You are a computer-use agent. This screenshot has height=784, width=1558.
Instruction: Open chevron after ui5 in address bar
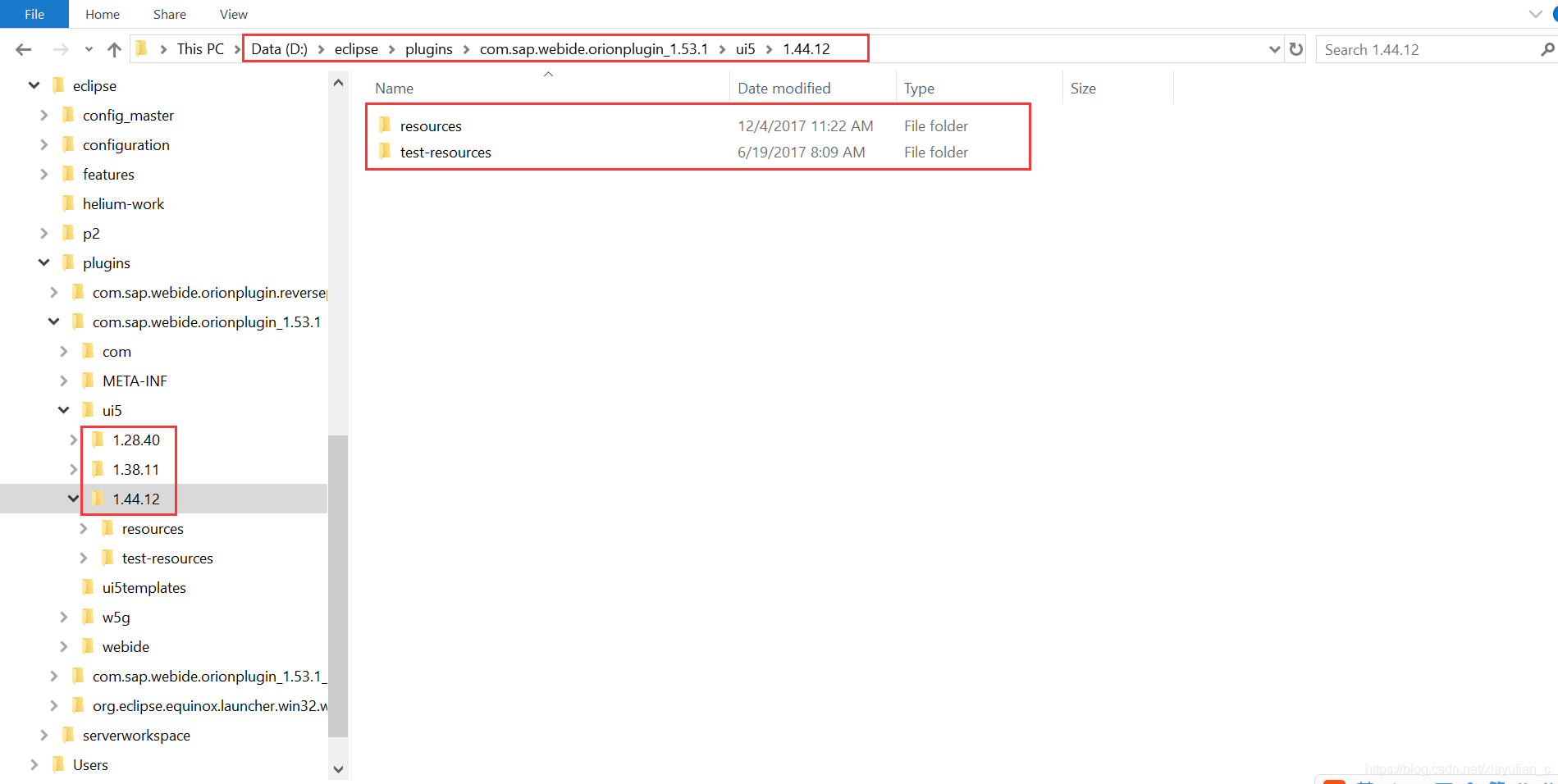point(770,49)
